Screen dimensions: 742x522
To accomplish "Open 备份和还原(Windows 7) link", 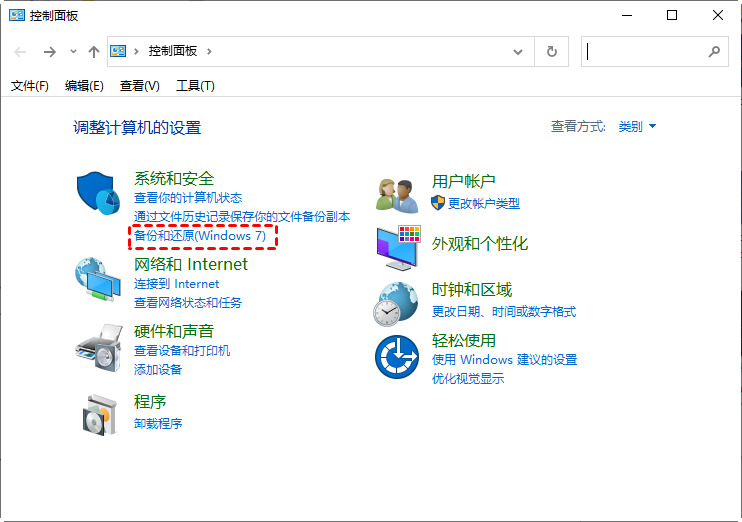I will click(x=200, y=235).
